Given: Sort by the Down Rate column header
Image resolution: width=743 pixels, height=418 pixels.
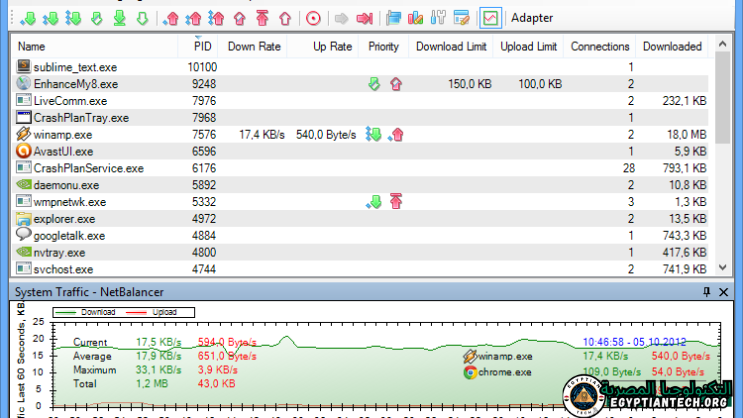Looking at the screenshot, I should (254, 46).
